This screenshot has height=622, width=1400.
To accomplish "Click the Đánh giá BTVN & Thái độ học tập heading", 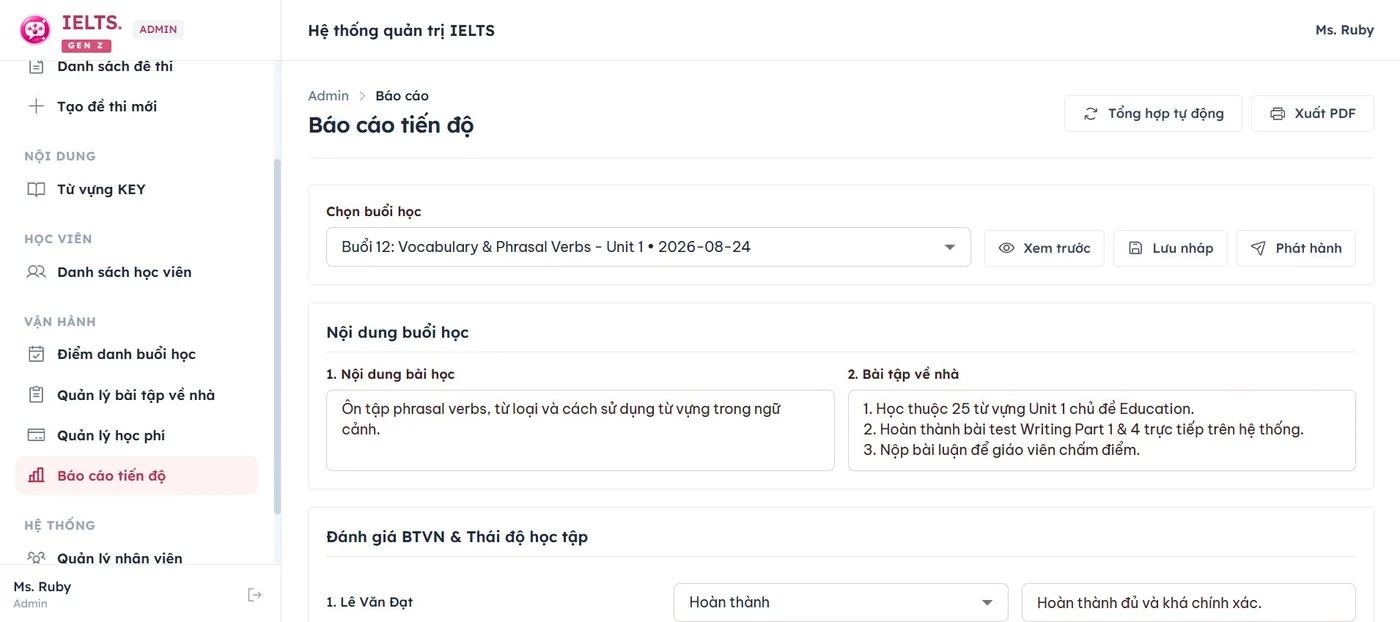I will (x=457, y=537).
